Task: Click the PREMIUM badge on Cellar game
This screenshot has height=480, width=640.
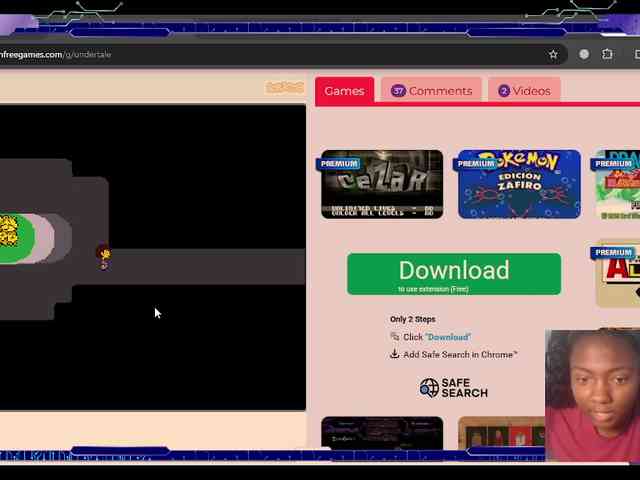Action: (339, 164)
